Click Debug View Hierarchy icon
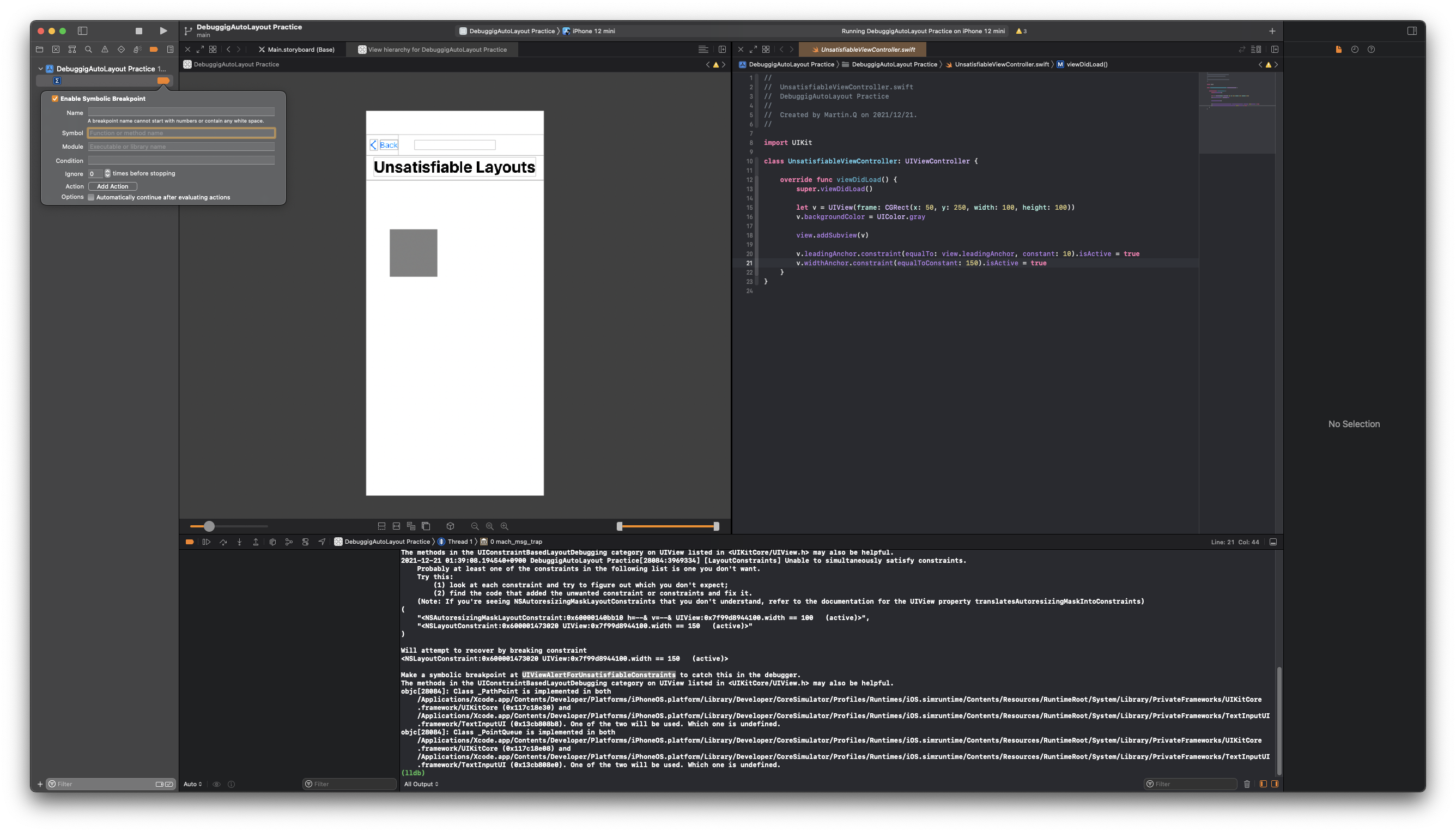1456x832 pixels. 272,542
